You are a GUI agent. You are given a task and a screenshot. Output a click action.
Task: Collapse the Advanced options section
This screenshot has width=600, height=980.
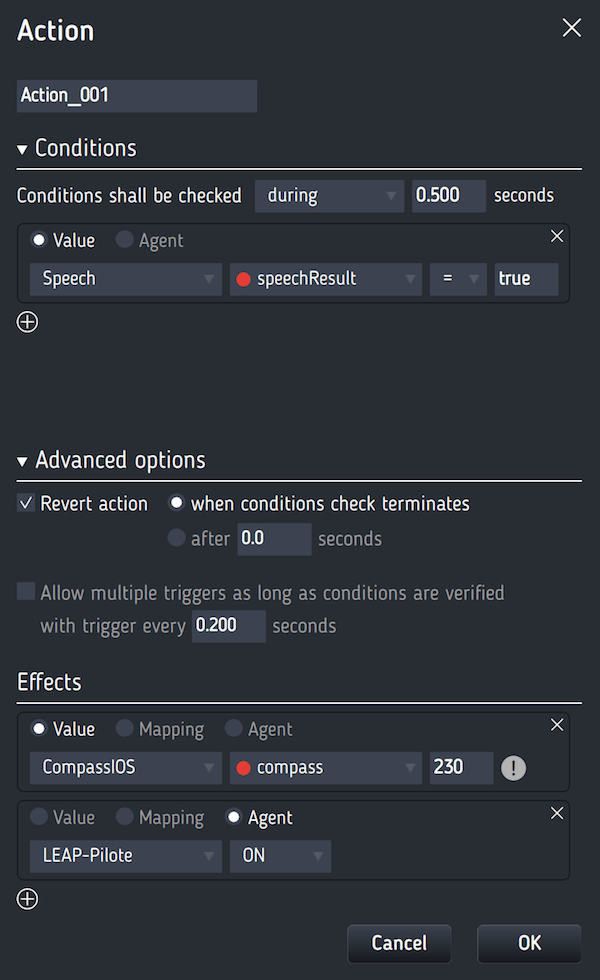click(x=22, y=461)
